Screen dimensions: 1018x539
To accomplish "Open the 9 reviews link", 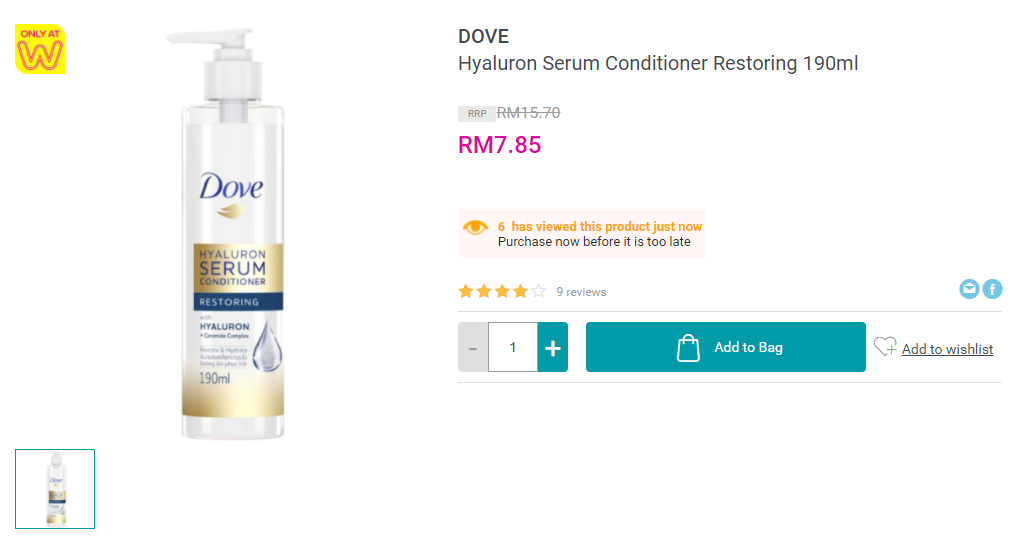I will click(x=581, y=292).
